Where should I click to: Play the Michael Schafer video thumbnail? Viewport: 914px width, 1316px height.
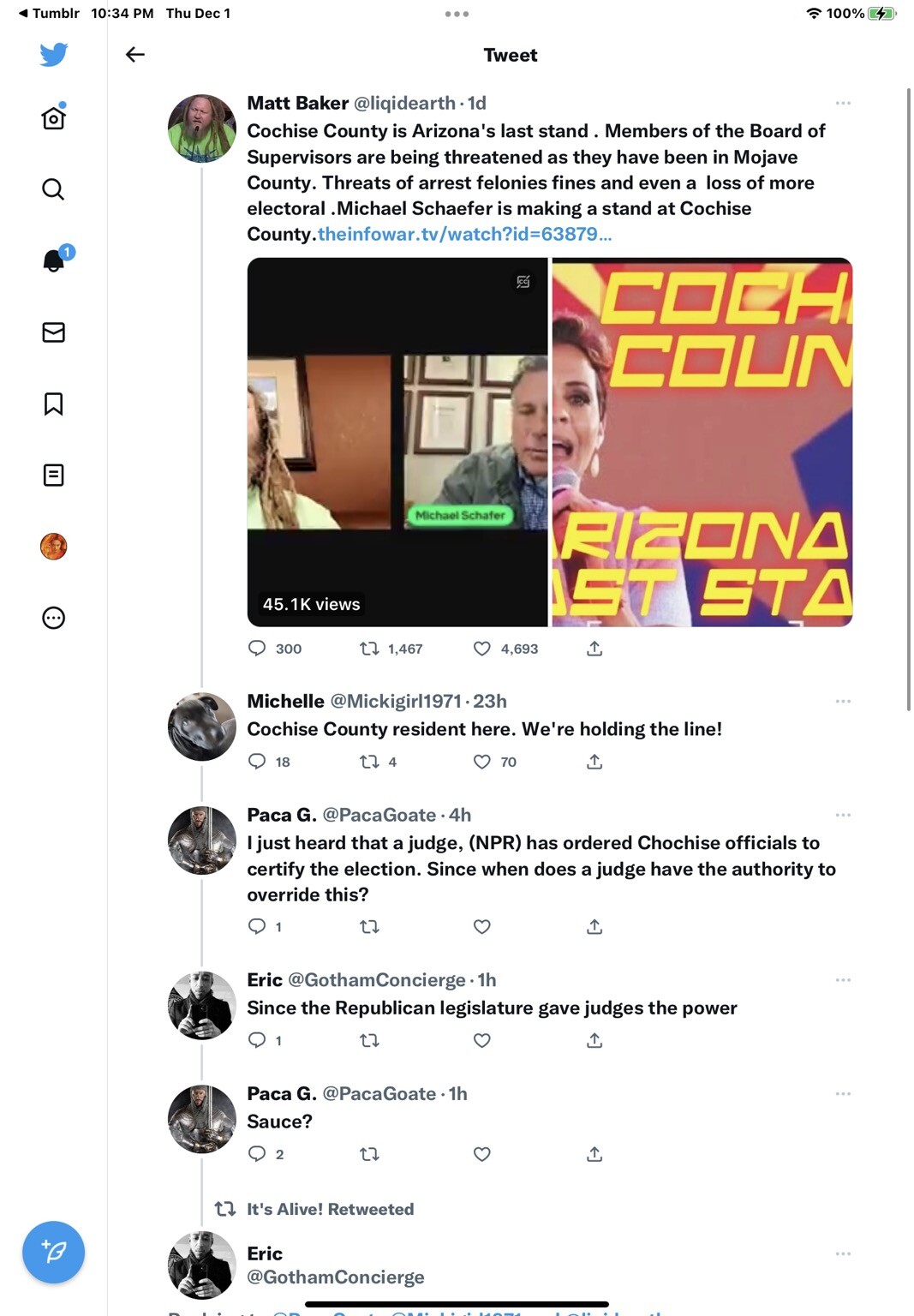397,442
